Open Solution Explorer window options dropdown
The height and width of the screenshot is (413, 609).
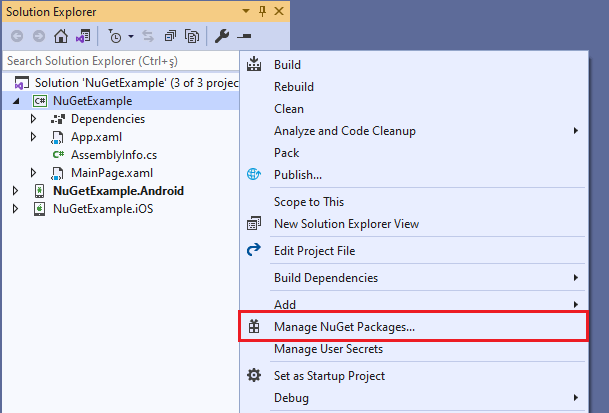tap(246, 11)
